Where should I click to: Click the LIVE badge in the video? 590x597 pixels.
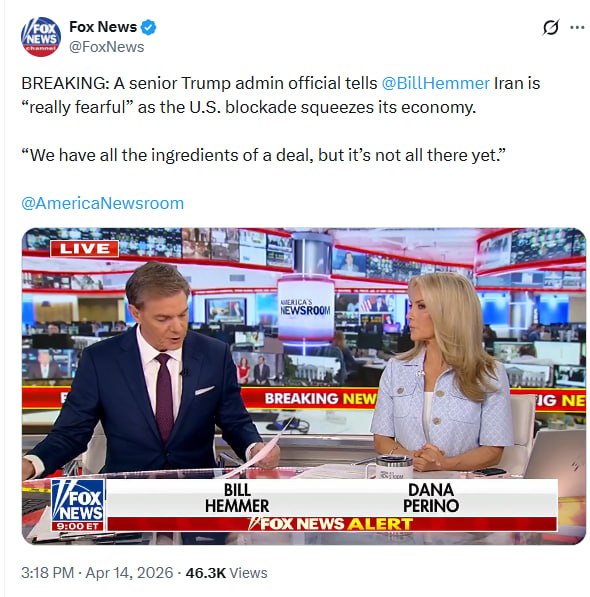(x=85, y=249)
